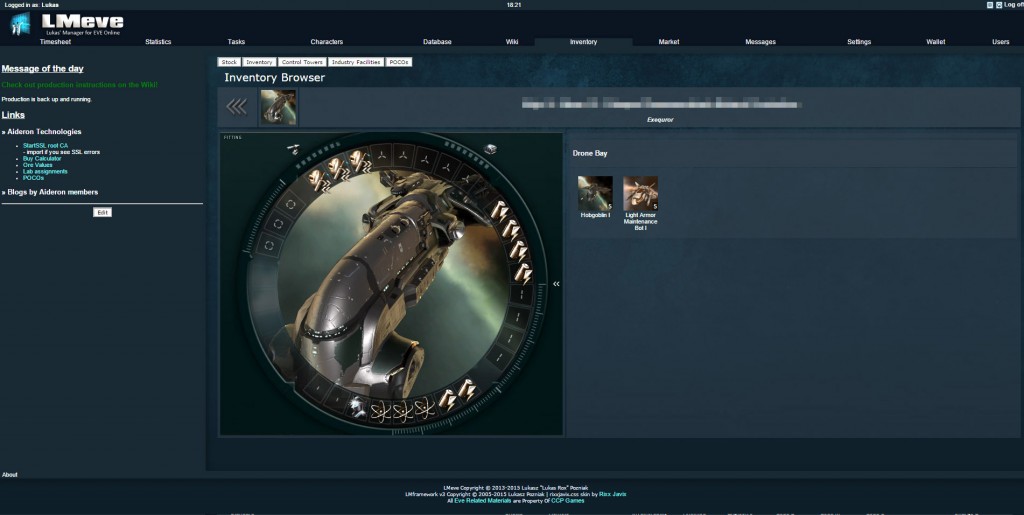Click the Blogs by Aideron members heading
Screen dimensions: 1024x515
(x=50, y=192)
